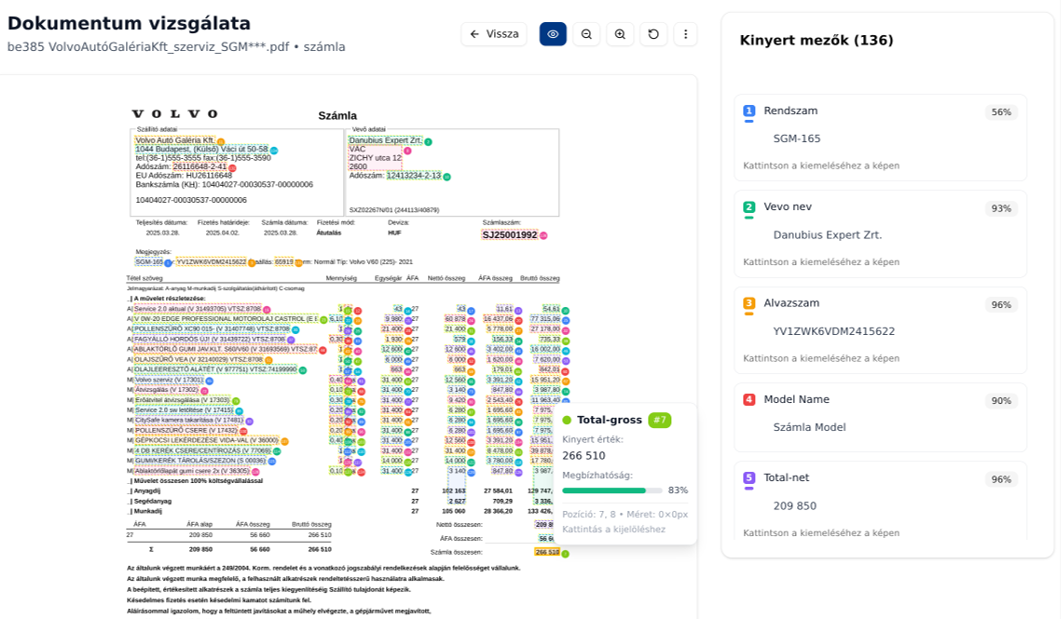Image resolution: width=1061 pixels, height=619 pixels.
Task: Click the 96% confidence badge on Alvazszam
Action: pyautogui.click(x=1001, y=305)
